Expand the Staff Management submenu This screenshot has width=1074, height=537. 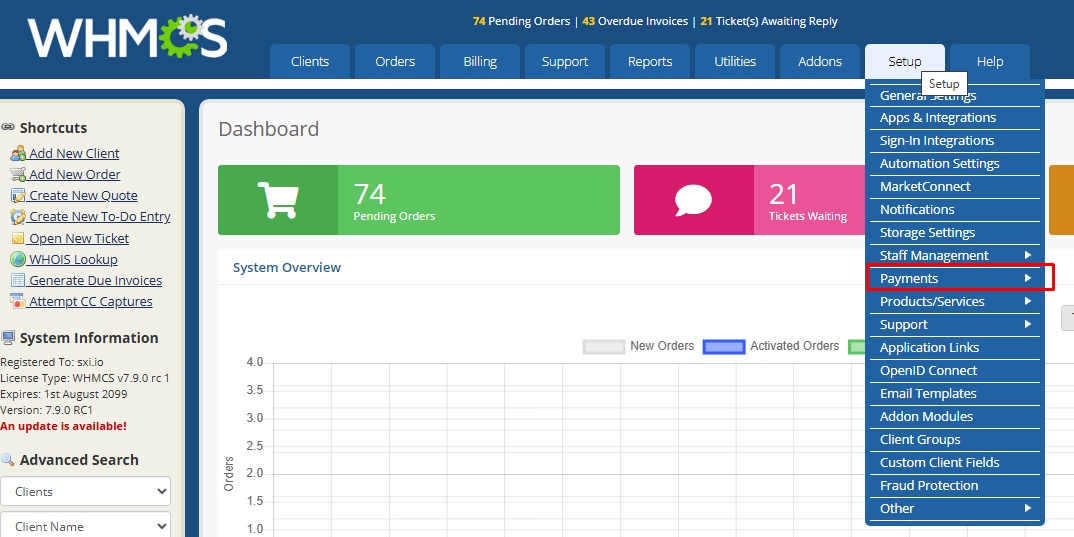pos(956,255)
